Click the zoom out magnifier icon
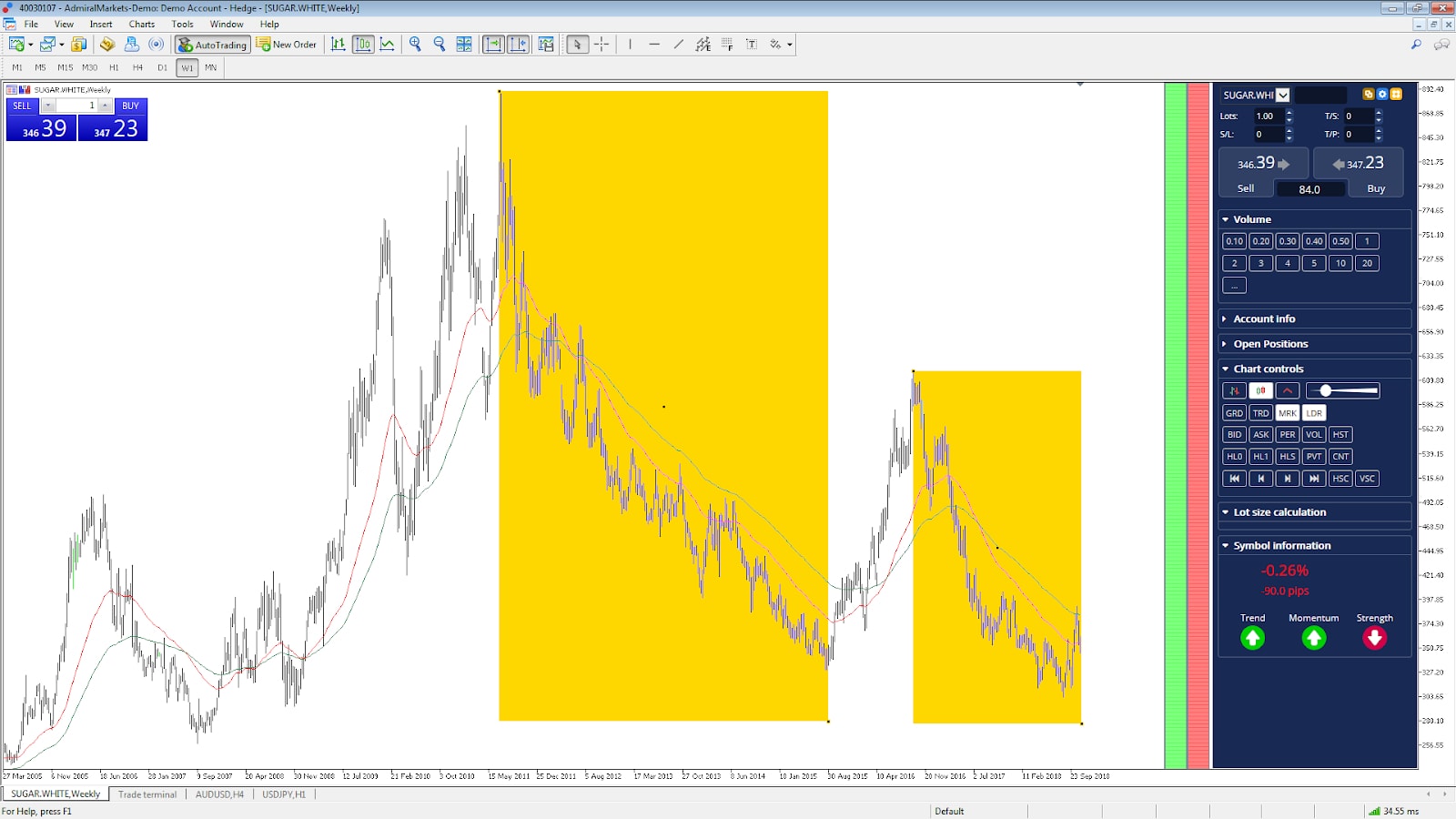Image resolution: width=1456 pixels, height=819 pixels. click(x=440, y=44)
